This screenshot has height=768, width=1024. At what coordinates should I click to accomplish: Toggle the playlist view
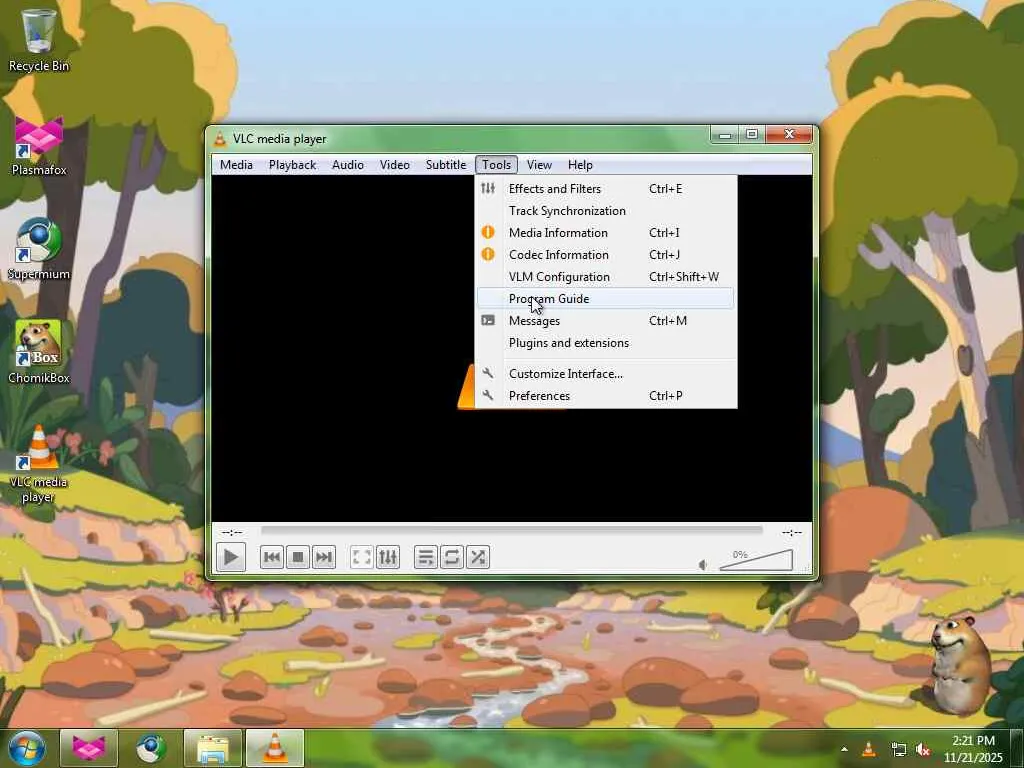point(425,557)
